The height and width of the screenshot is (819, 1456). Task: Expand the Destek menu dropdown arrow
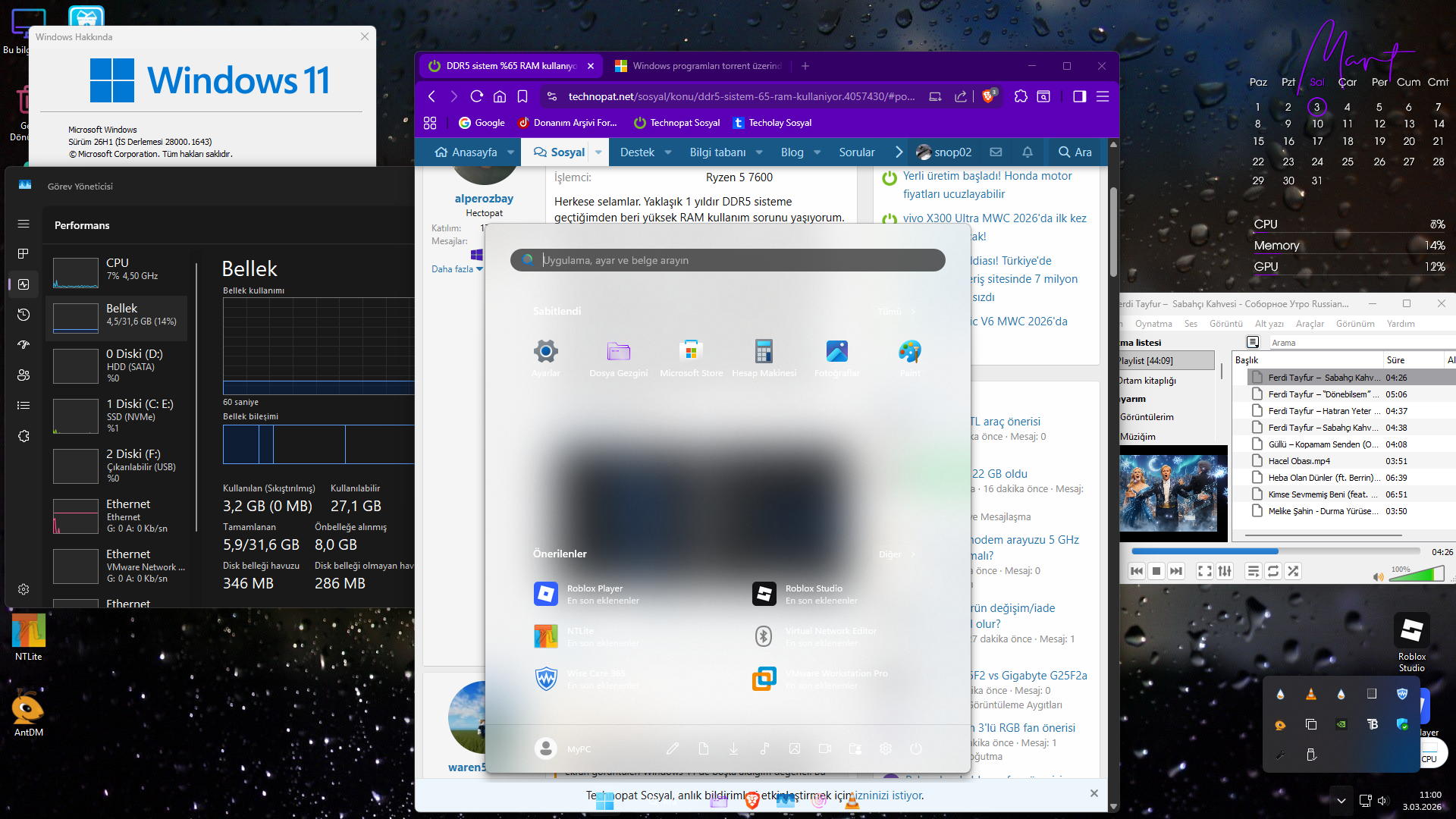[668, 152]
